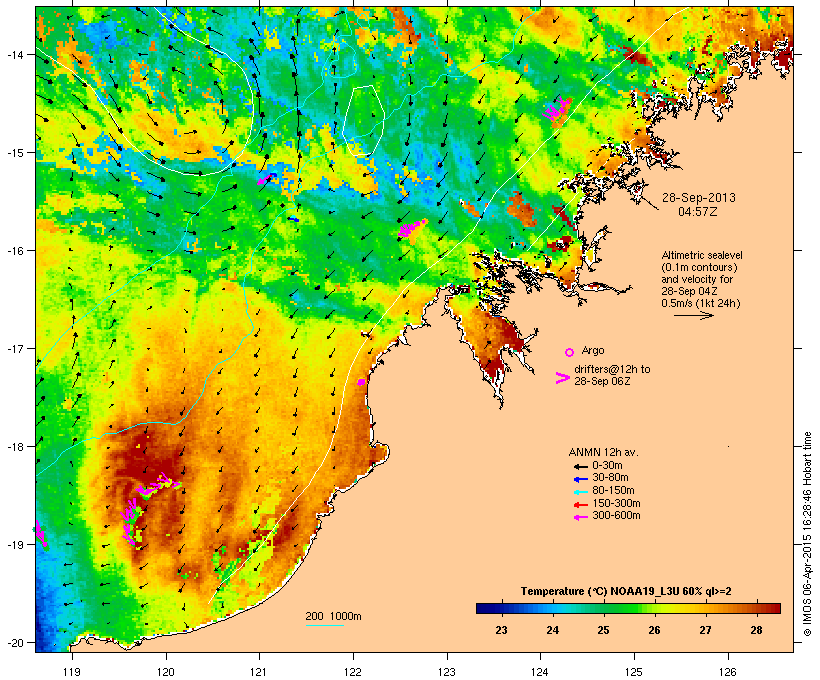Click the colorbar tick label 27
Image resolution: width=820 pixels, height=680 pixels.
point(705,630)
